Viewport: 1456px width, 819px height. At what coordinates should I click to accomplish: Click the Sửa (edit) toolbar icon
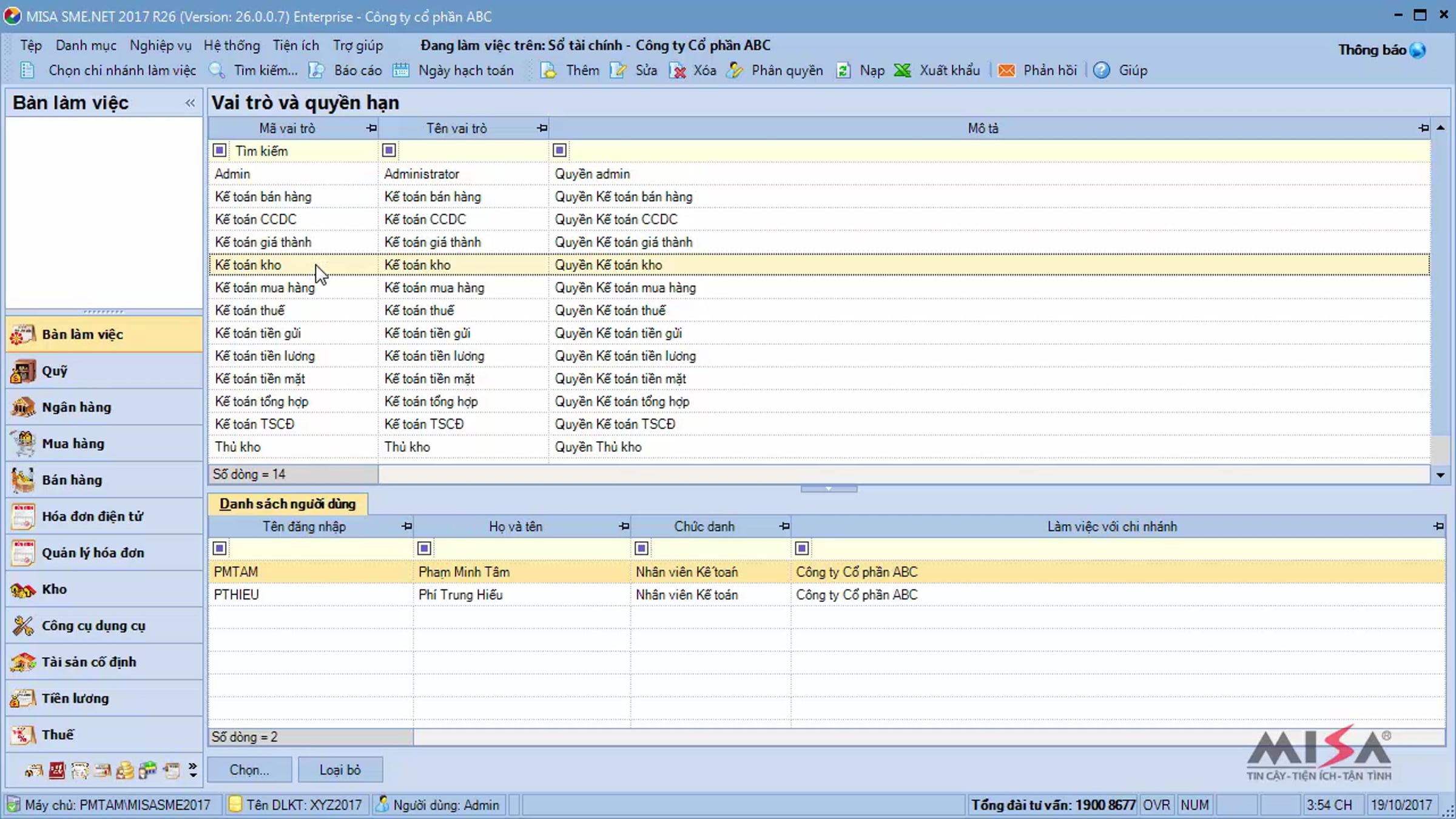point(618,70)
